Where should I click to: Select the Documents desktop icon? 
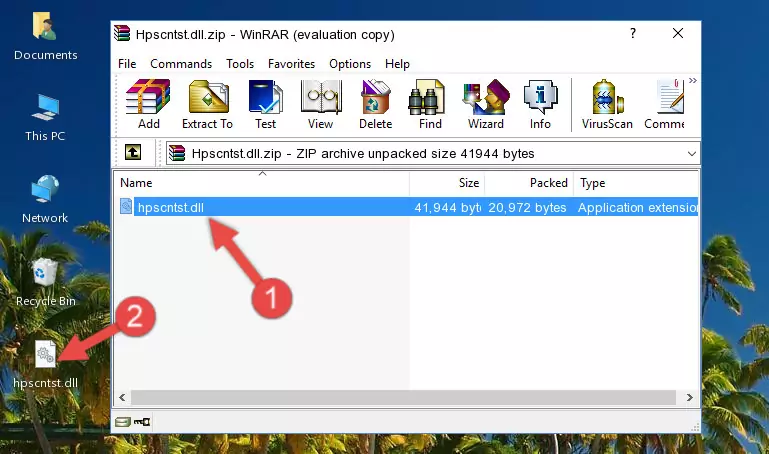click(46, 37)
